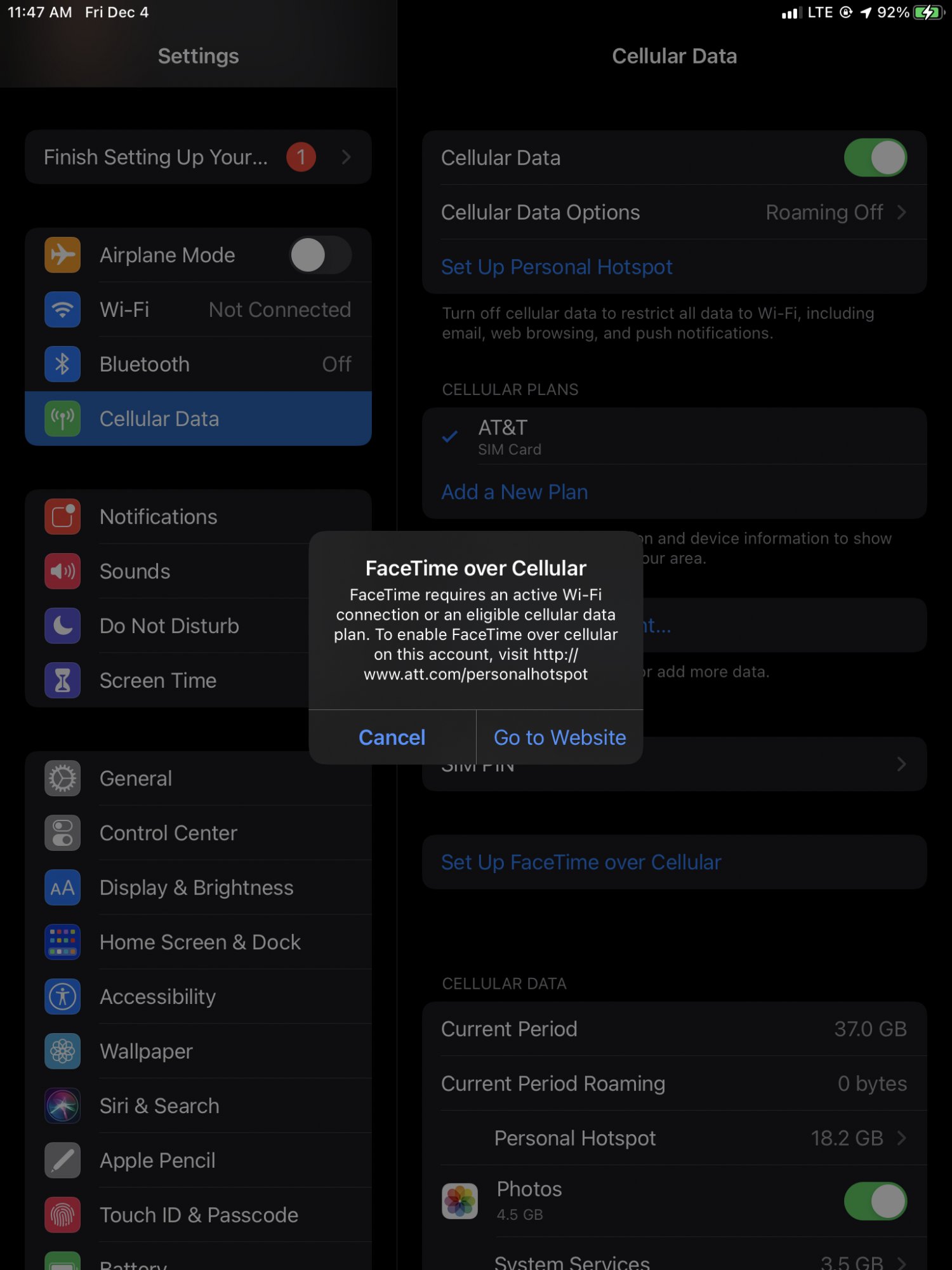Image resolution: width=952 pixels, height=1270 pixels.
Task: Tap Set Up FaceTime over Cellular
Action: tap(674, 862)
